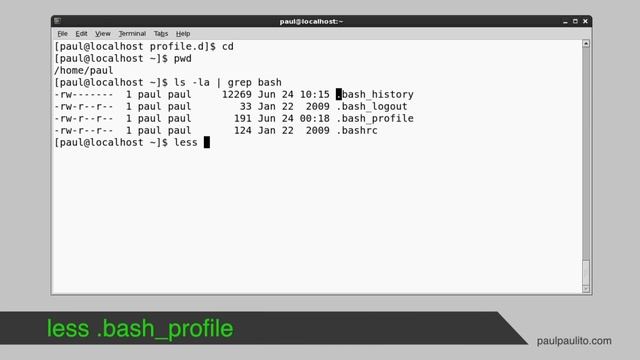Click the scrollbar down arrow
Screen dimensions: 640x360
click(x=586, y=289)
